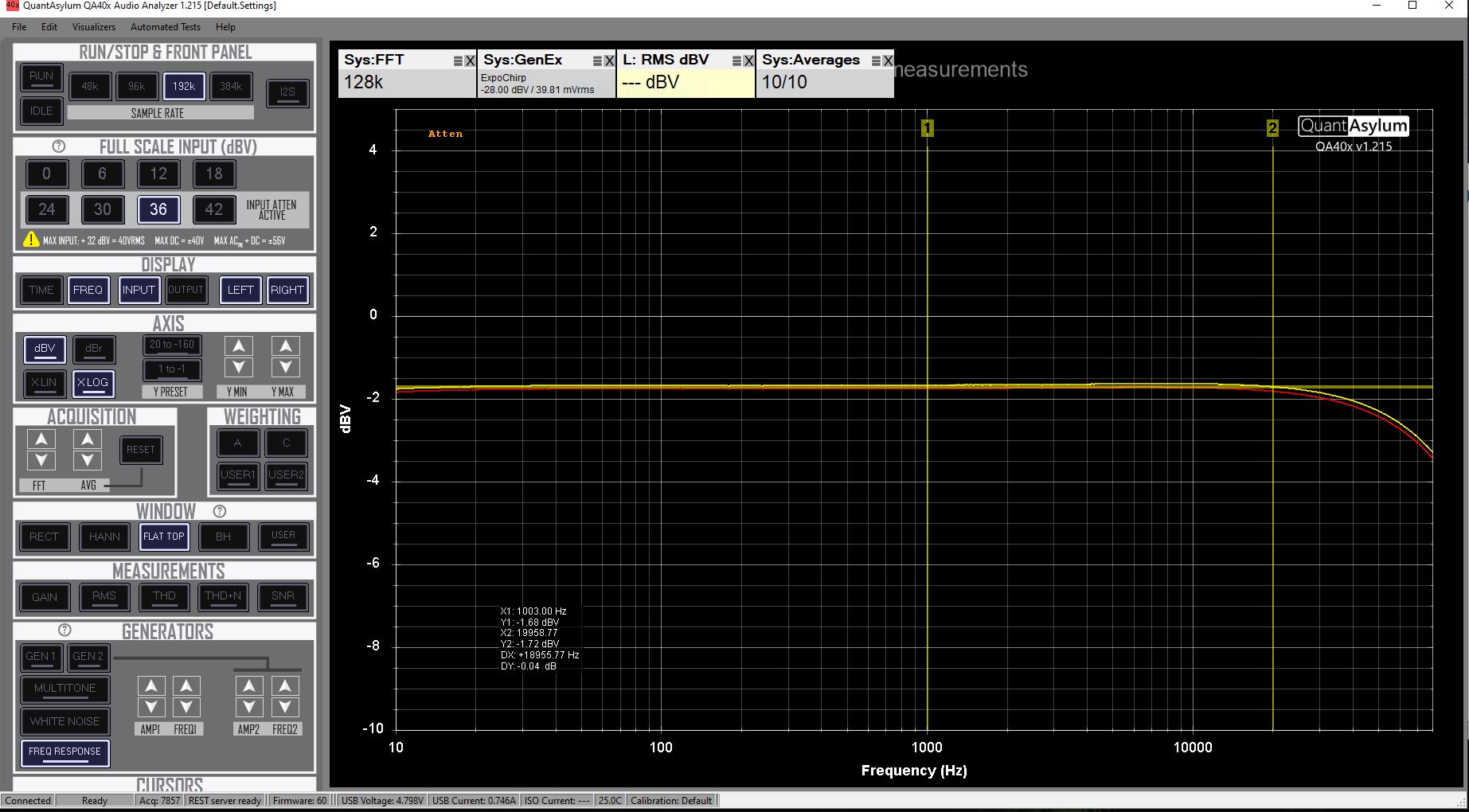Click the Generators section help icon
The image size is (1469, 812).
point(64,630)
